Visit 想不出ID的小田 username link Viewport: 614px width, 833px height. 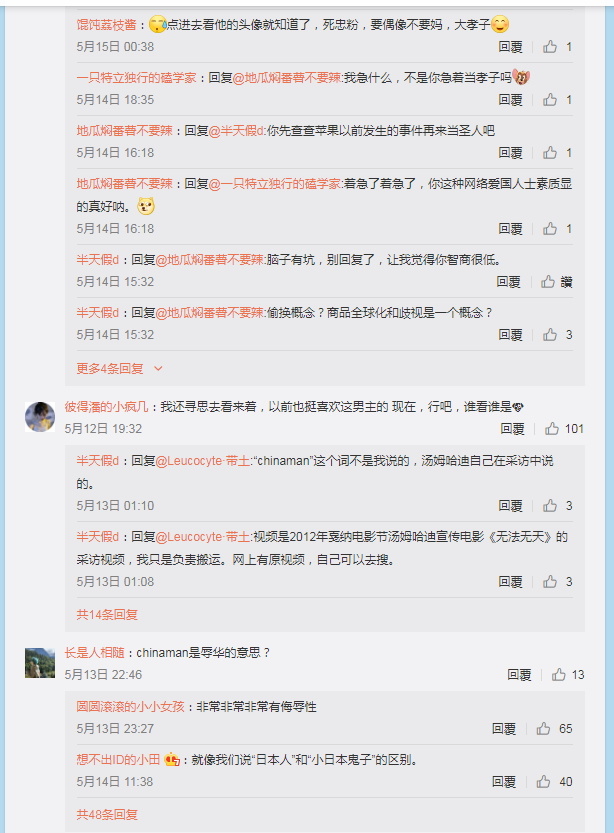tap(118, 760)
